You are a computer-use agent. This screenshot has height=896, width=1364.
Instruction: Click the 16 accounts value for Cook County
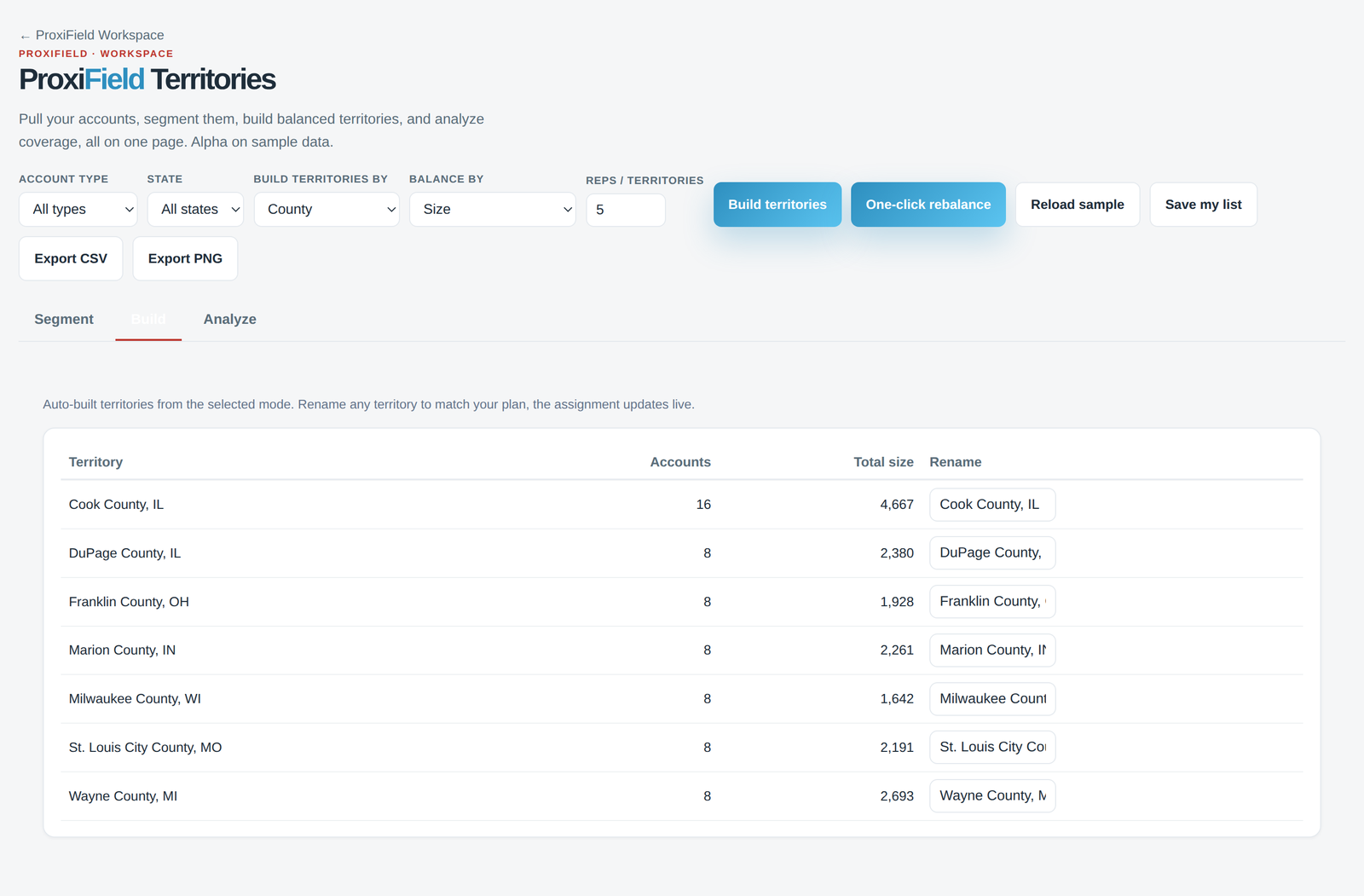click(x=703, y=505)
